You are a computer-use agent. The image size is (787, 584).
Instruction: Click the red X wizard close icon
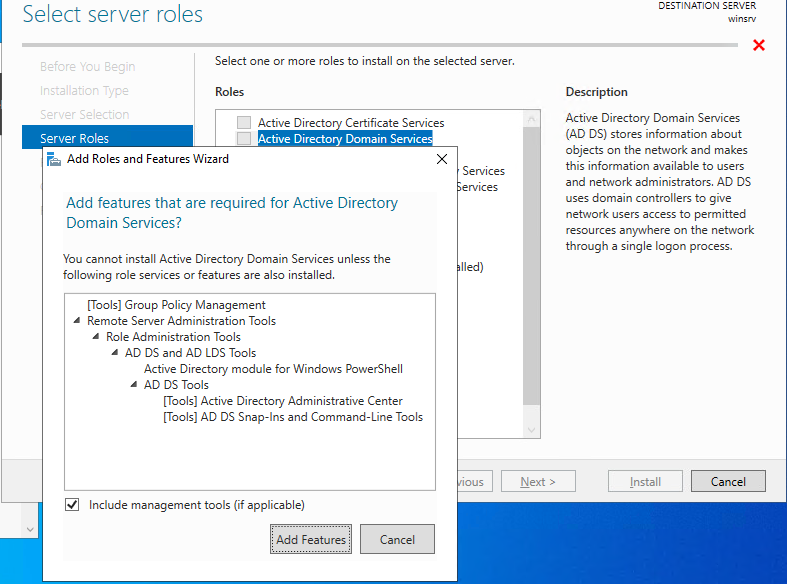coord(758,46)
